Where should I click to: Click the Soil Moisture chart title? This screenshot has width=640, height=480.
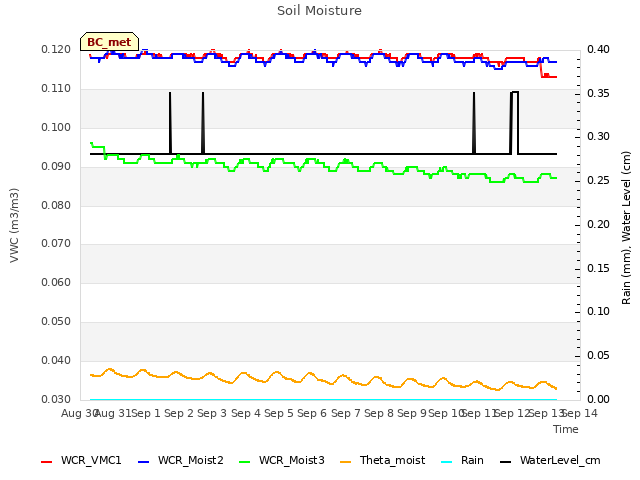tap(319, 11)
